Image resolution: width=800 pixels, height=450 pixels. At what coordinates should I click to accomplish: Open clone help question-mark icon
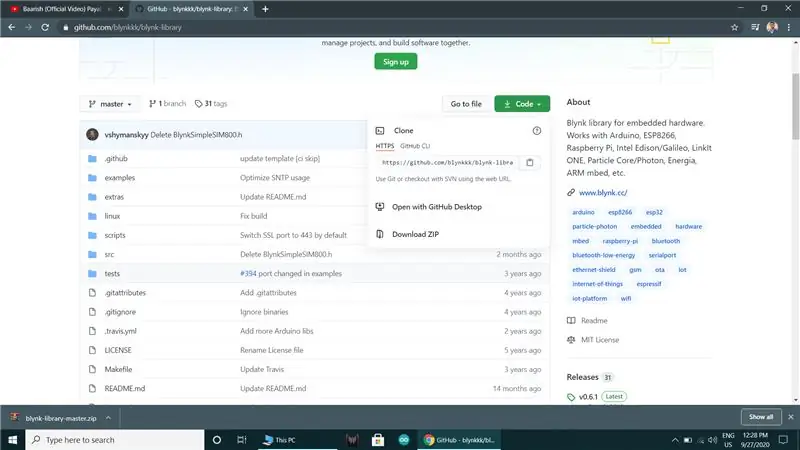(537, 131)
